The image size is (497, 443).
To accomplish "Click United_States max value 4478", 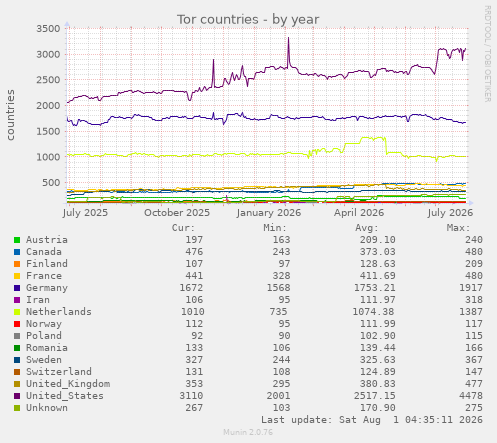I will [471, 396].
